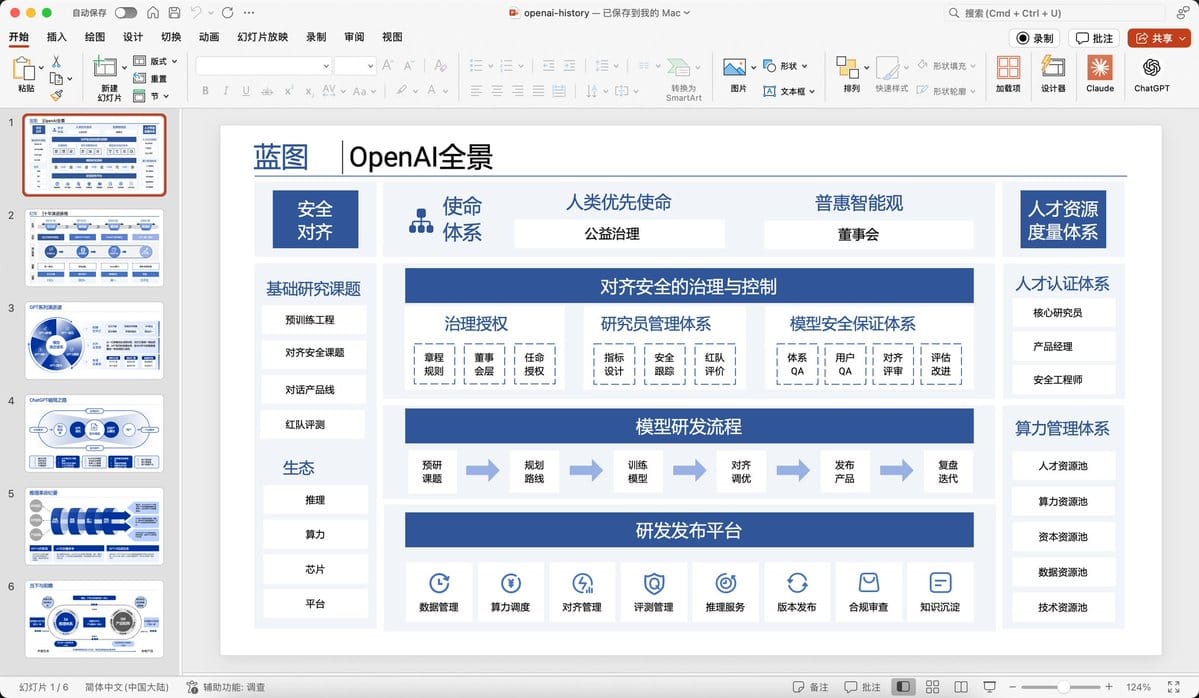Toggle Bold formatting
The height and width of the screenshot is (698, 1199).
pos(205,91)
